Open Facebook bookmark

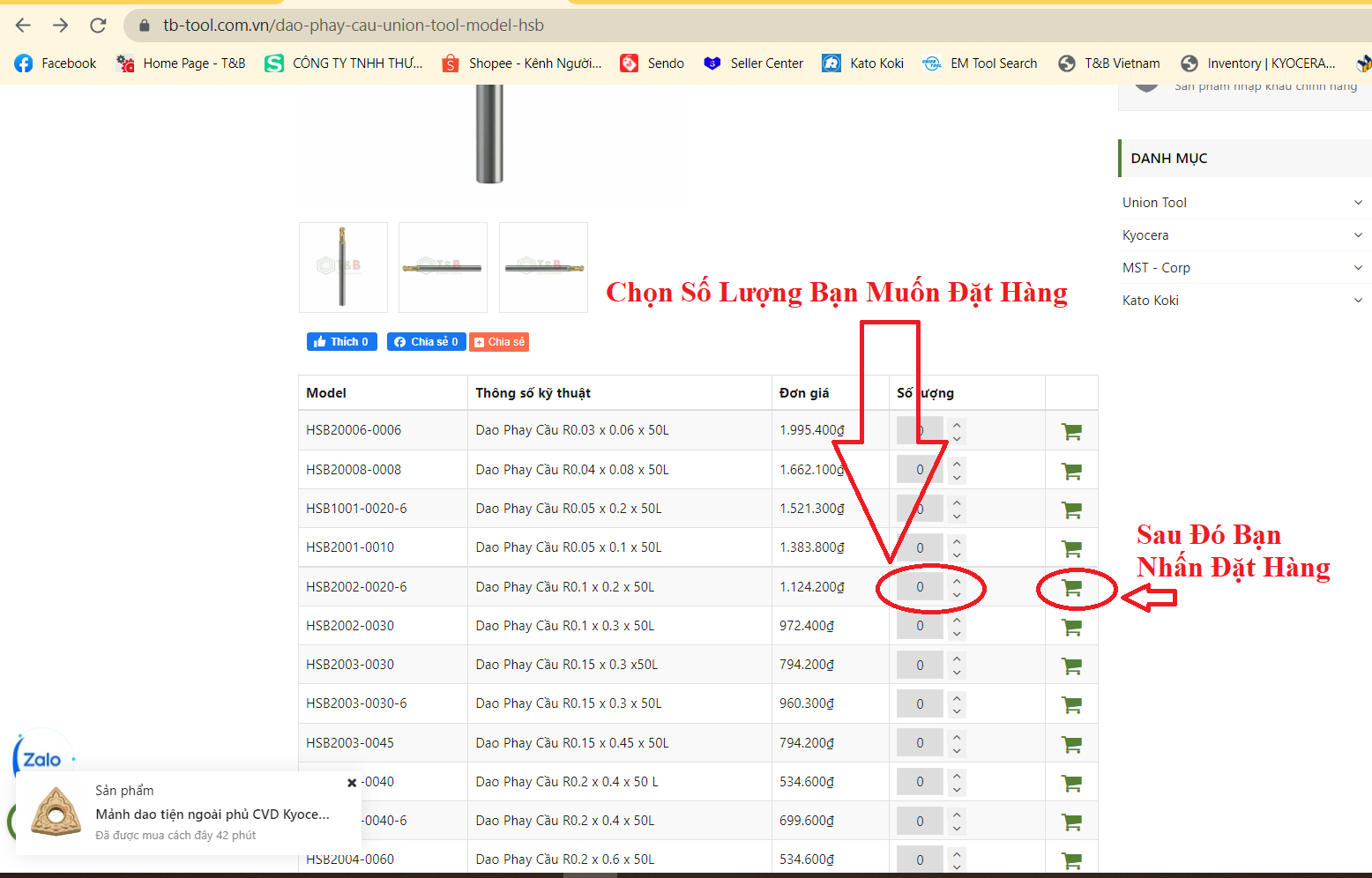(56, 63)
